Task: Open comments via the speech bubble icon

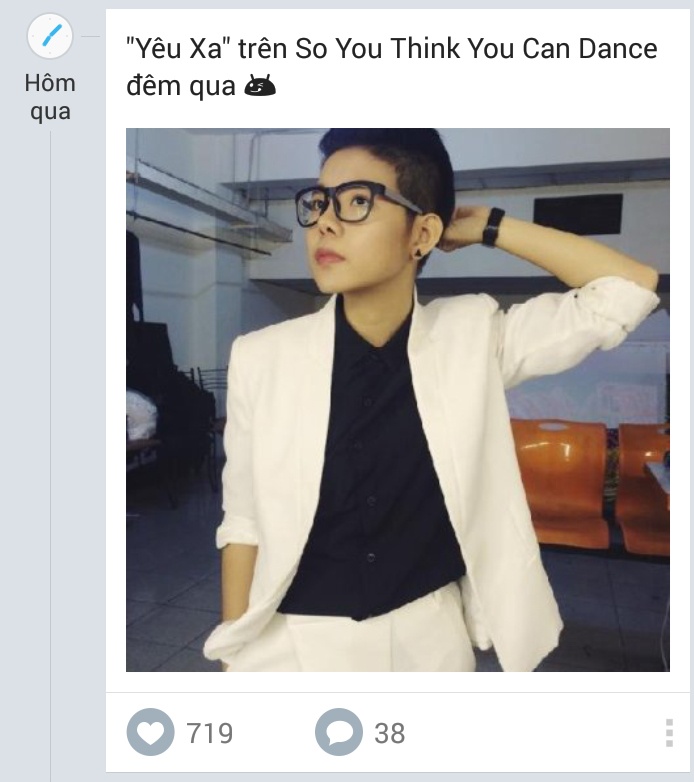Action: [x=338, y=733]
